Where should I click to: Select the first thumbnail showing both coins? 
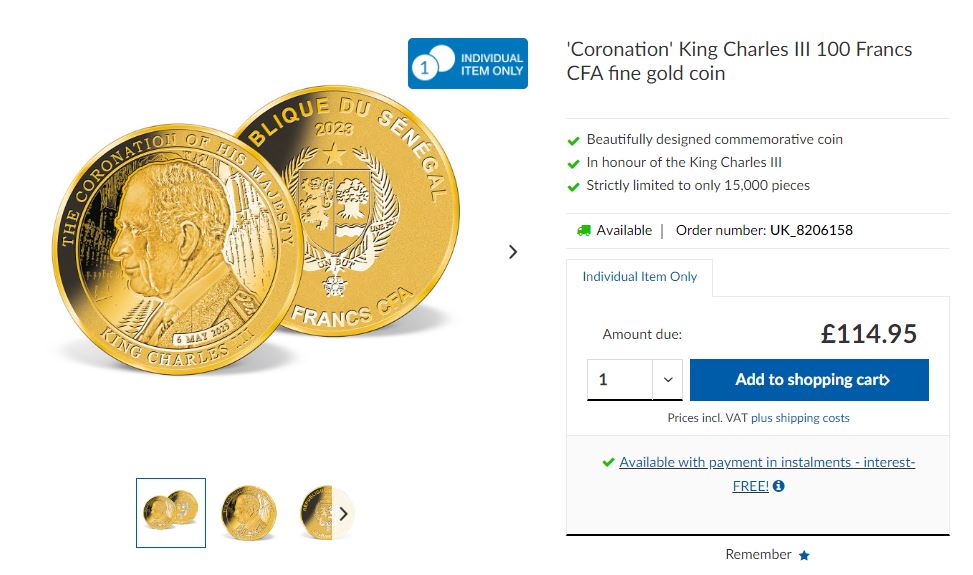(171, 513)
